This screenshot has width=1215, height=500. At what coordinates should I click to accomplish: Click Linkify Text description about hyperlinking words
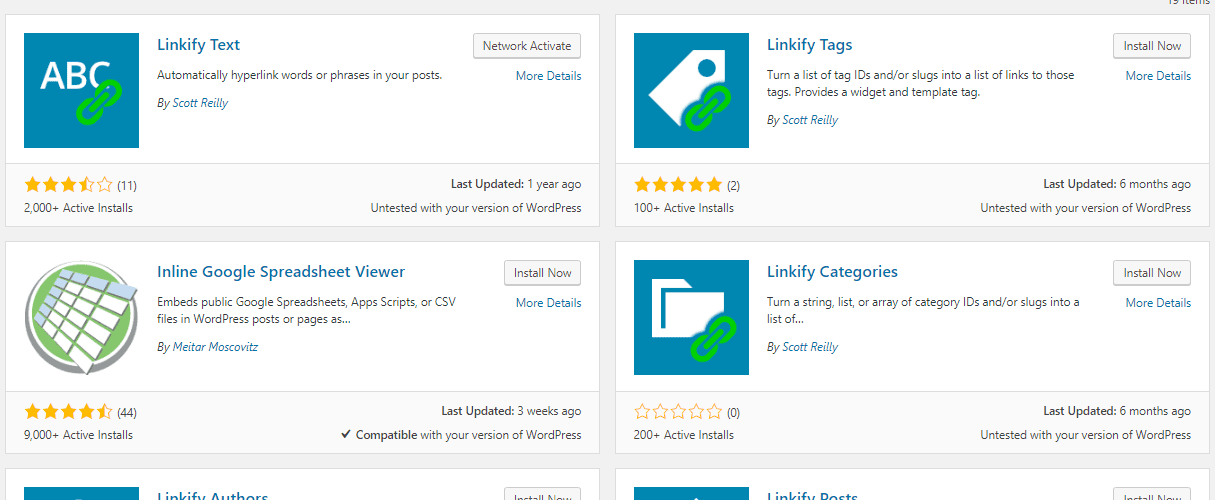(x=300, y=75)
